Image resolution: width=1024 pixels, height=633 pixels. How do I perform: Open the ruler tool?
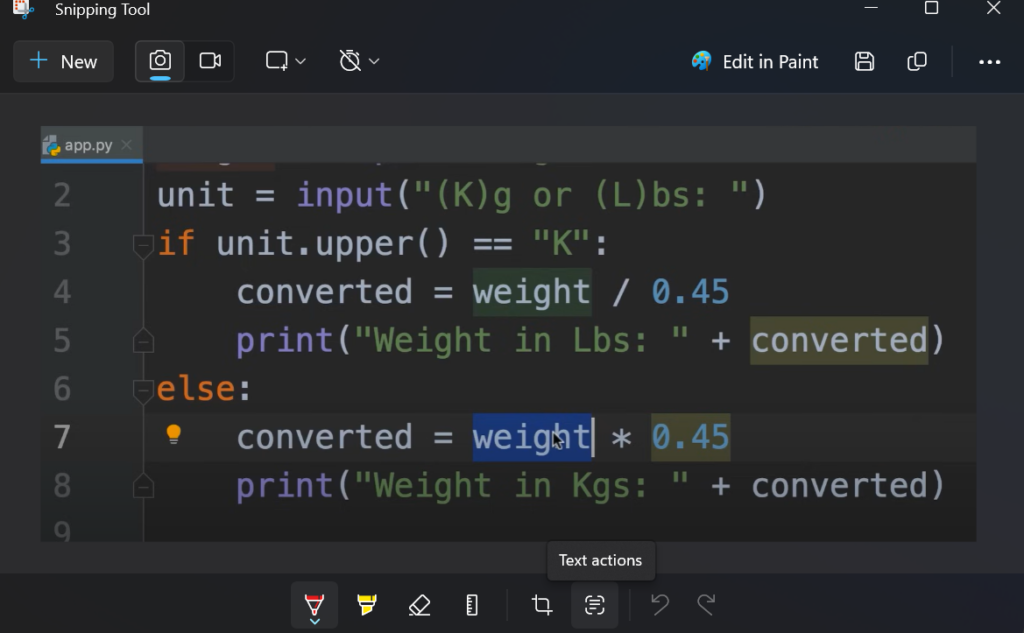click(x=472, y=605)
